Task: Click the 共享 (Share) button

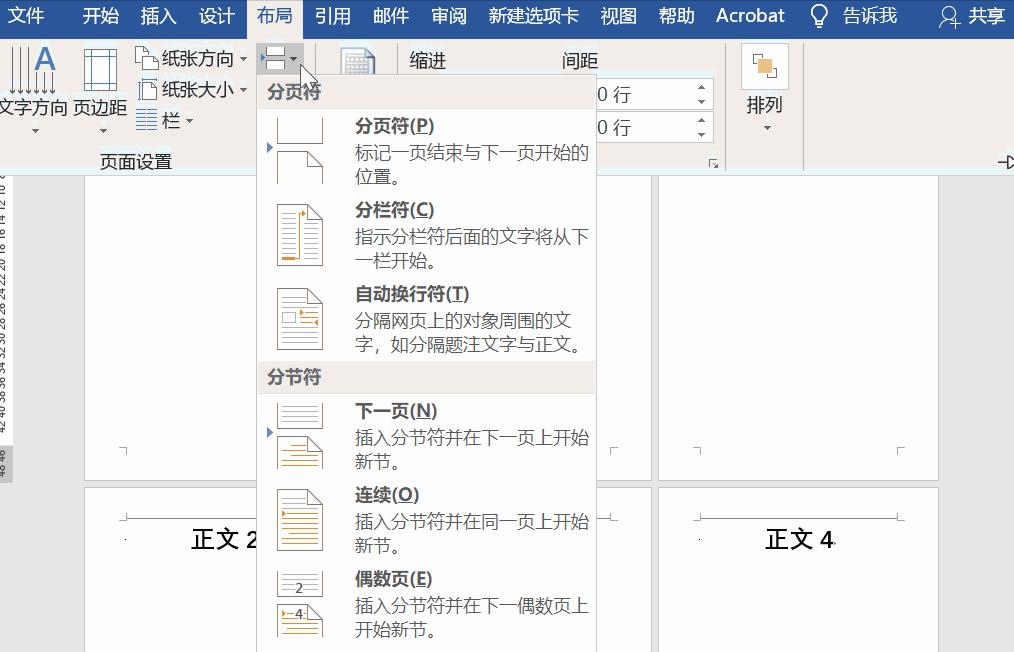Action: tap(975, 15)
